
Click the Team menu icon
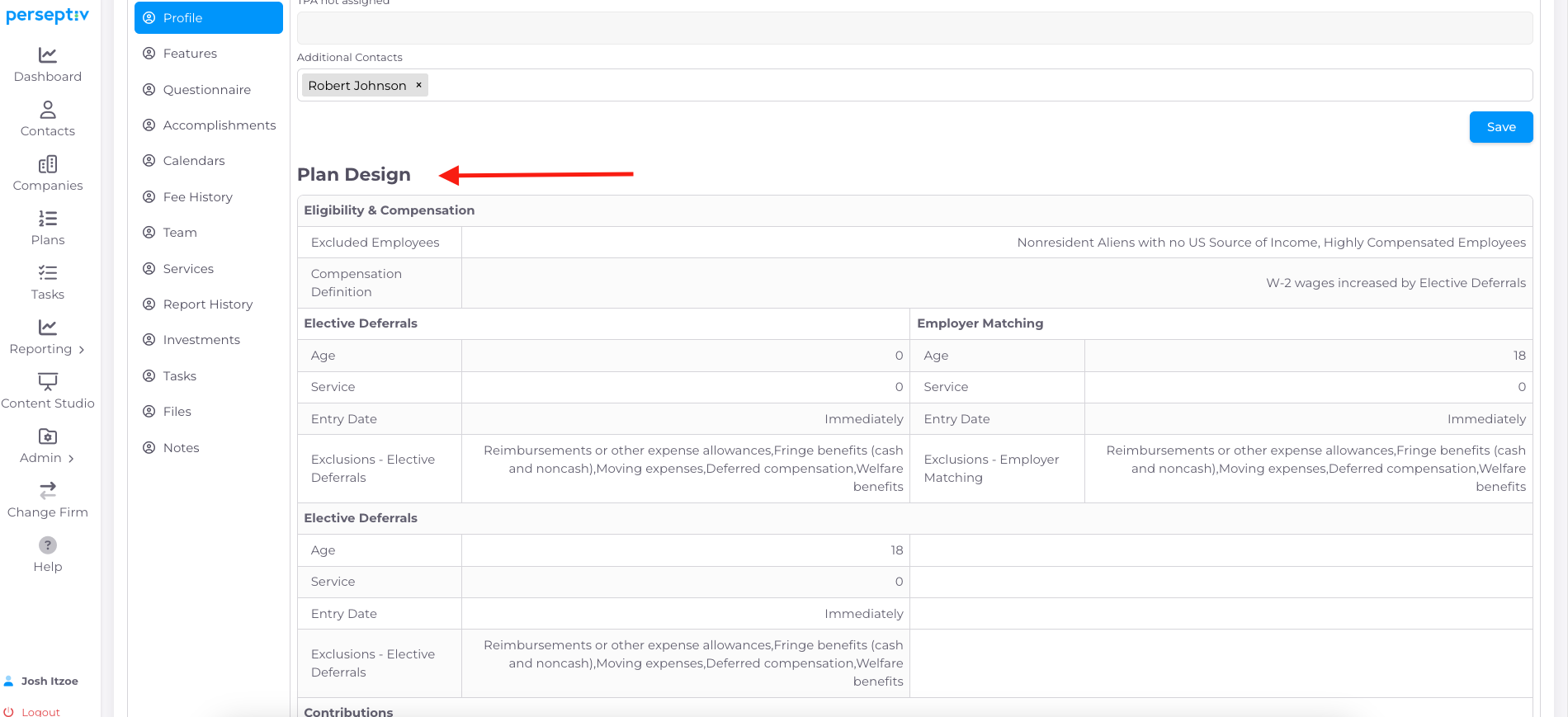tap(149, 233)
